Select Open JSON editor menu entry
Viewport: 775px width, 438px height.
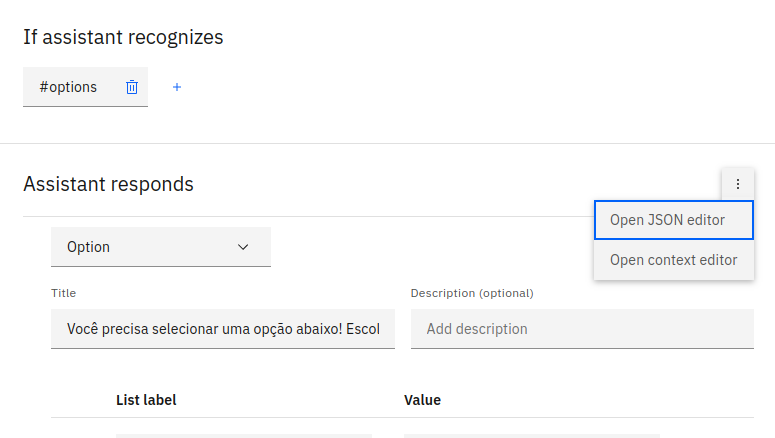(674, 220)
